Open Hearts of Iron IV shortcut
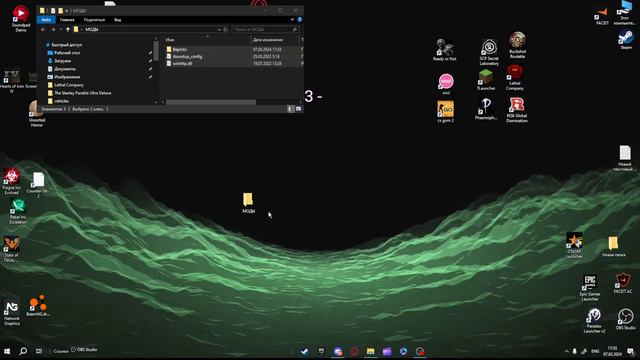The image size is (640, 360). (11, 81)
